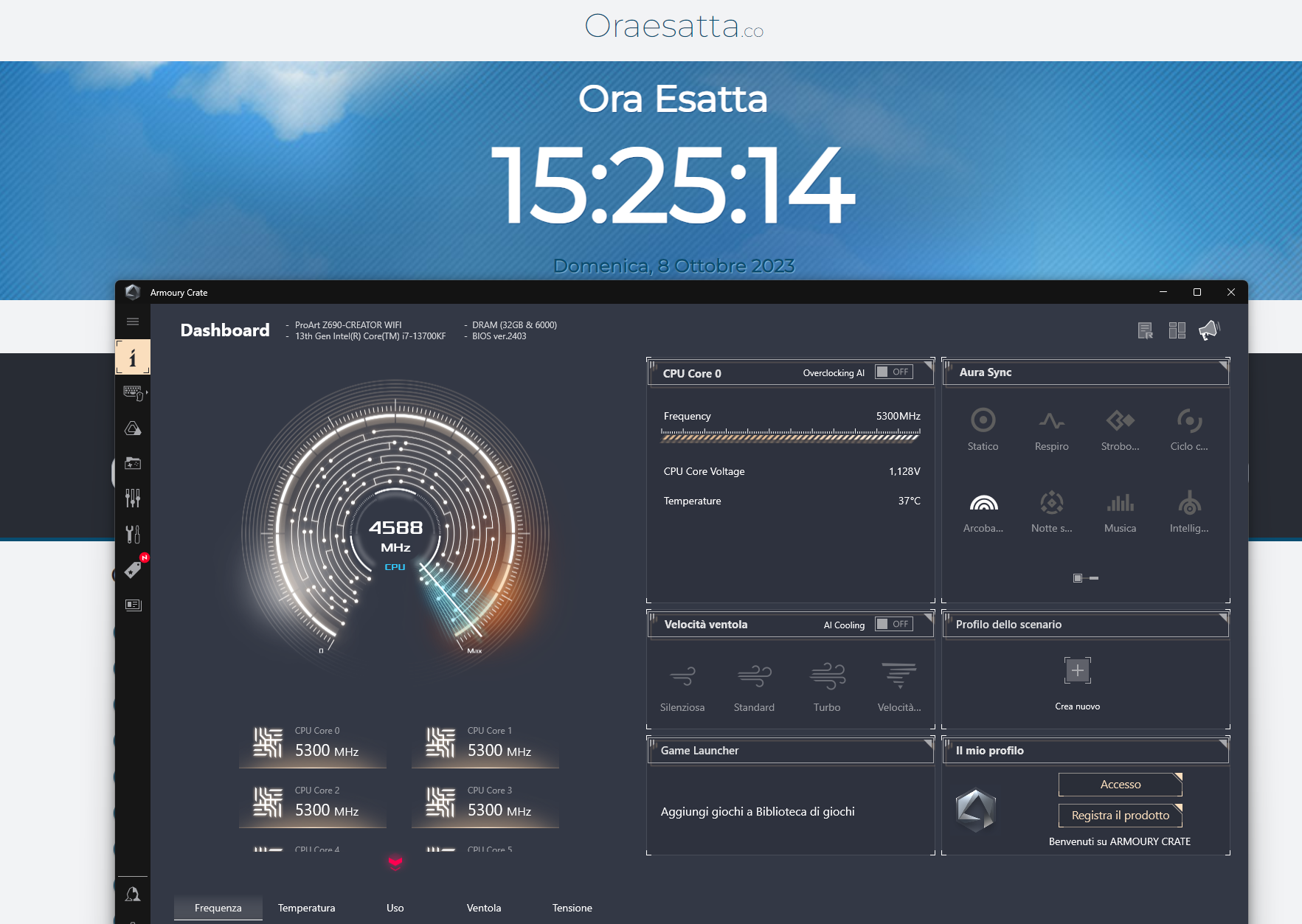Select the Intelligente lighting effect
Viewport: 1302px width, 924px height.
coord(1189,511)
